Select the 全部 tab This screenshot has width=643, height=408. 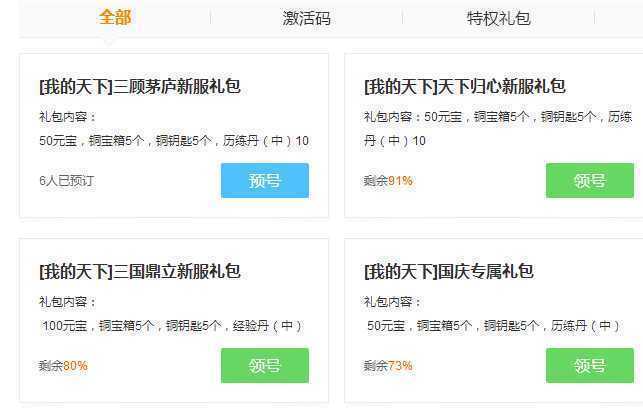115,18
